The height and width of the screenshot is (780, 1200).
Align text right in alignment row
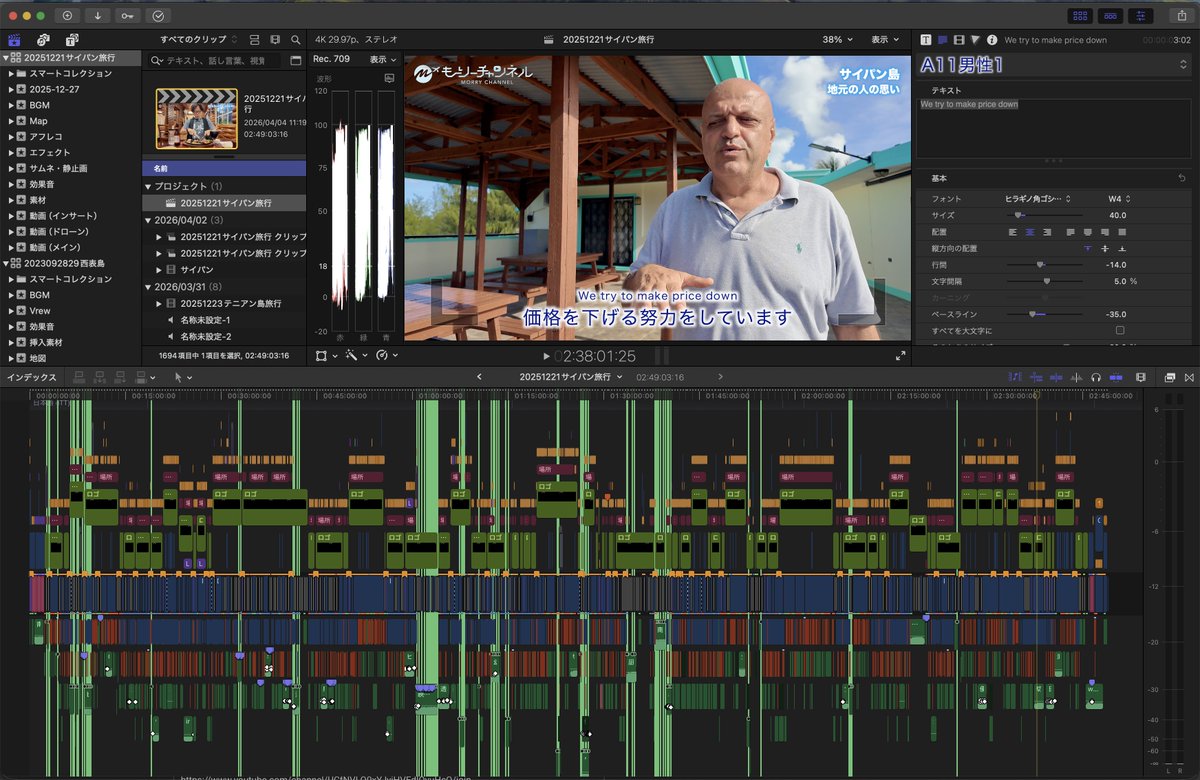click(1046, 232)
